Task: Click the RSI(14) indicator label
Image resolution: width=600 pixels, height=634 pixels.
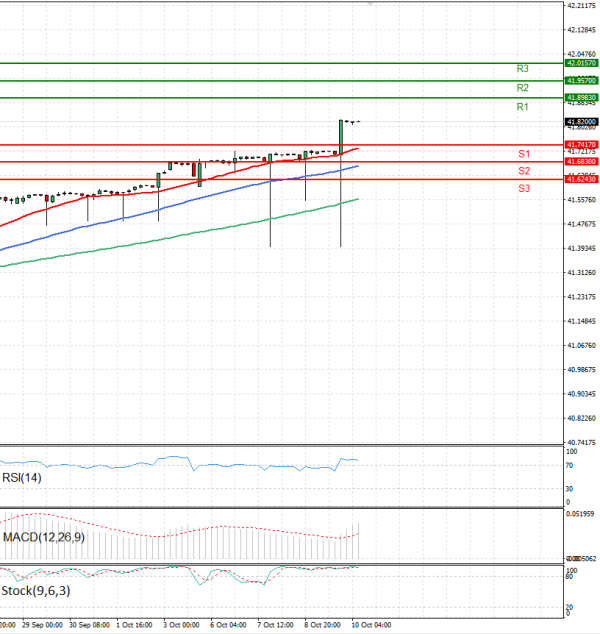Action: [23, 478]
